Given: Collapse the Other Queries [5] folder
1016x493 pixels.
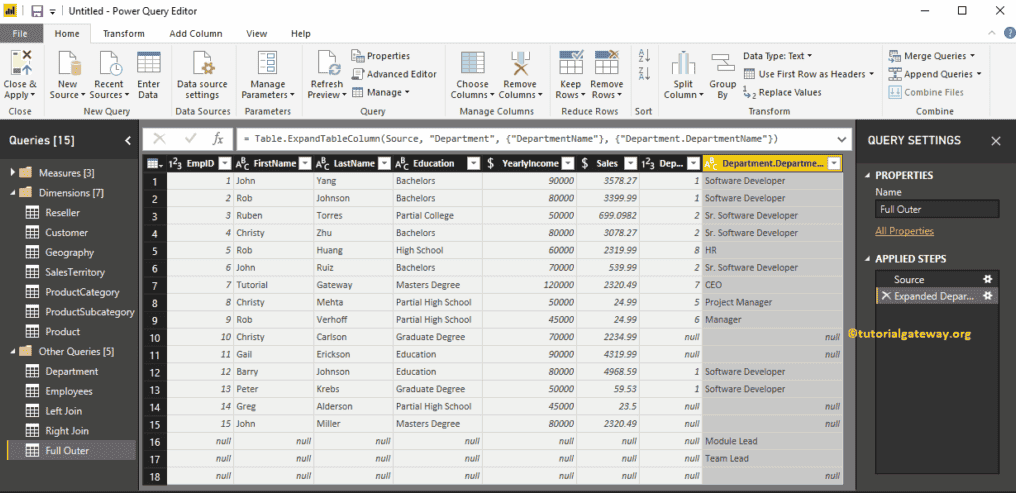Looking at the screenshot, I should pyautogui.click(x=12, y=351).
